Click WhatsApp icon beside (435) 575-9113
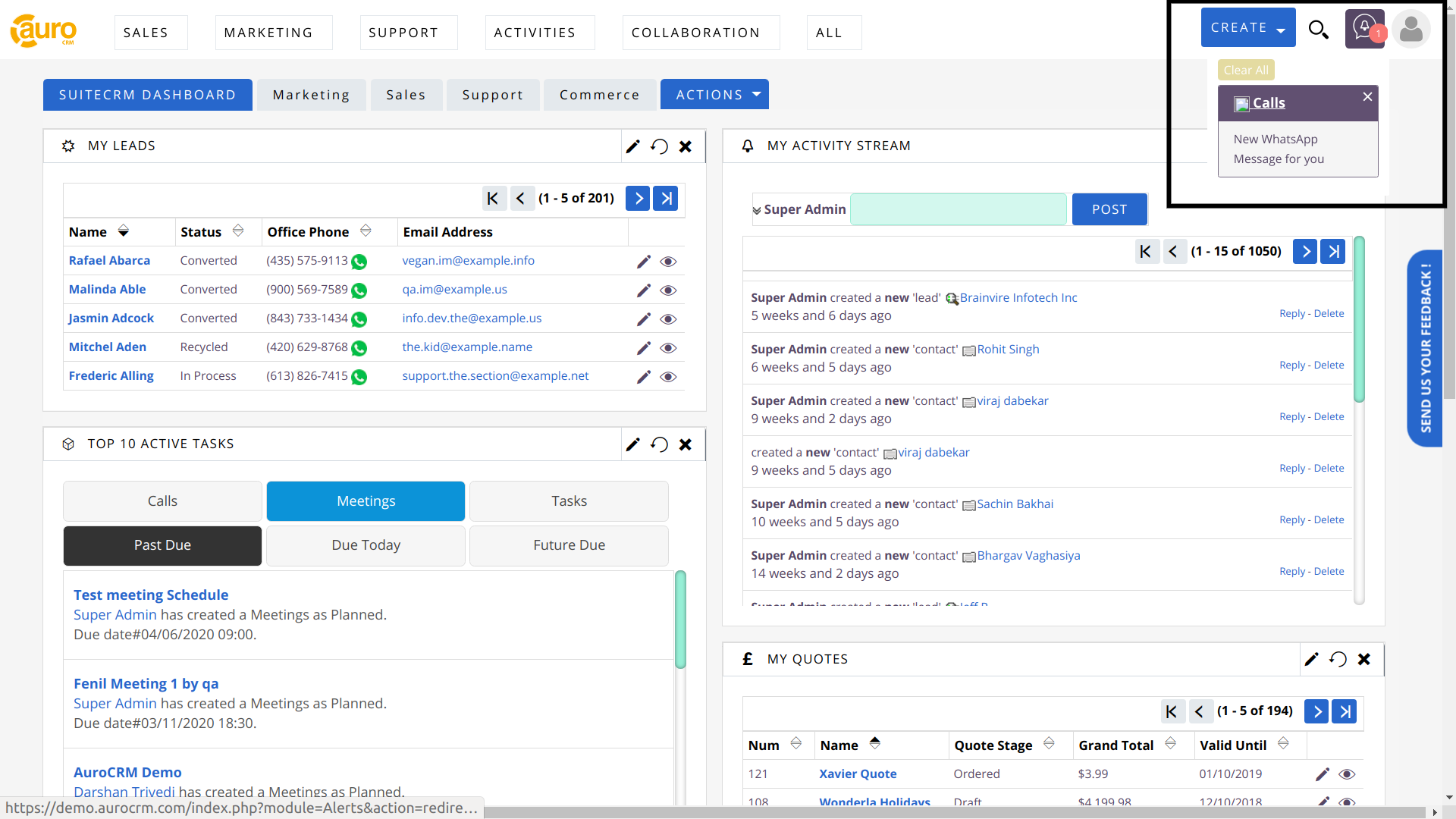The image size is (1456, 819). pos(359,262)
